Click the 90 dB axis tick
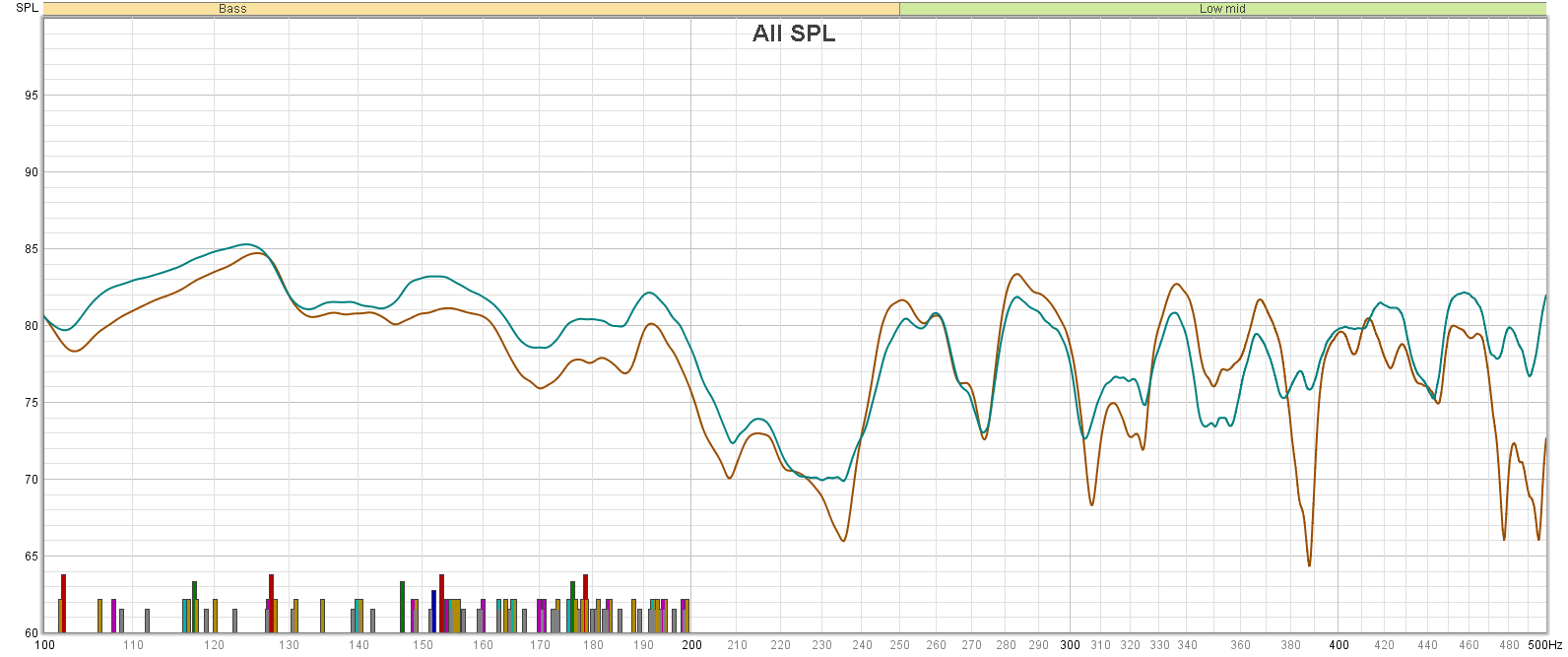1568x657 pixels. coord(32,172)
